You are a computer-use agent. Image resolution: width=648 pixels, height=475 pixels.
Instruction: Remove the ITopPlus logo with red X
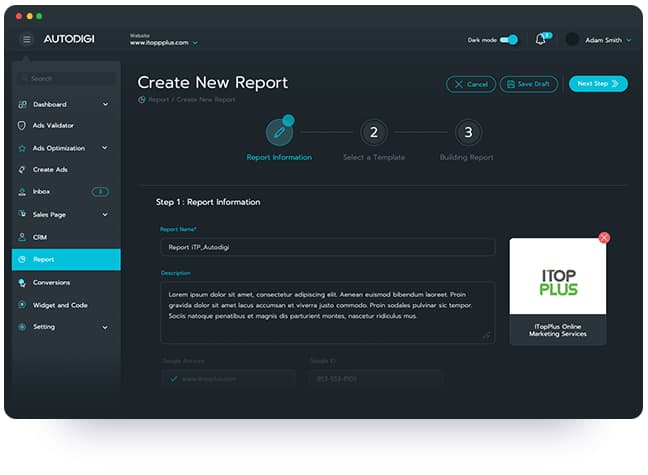603,238
